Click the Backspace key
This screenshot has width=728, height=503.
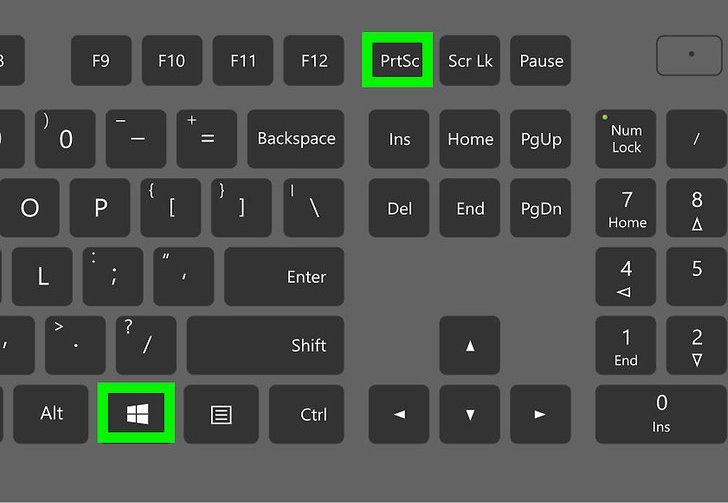pos(296,139)
